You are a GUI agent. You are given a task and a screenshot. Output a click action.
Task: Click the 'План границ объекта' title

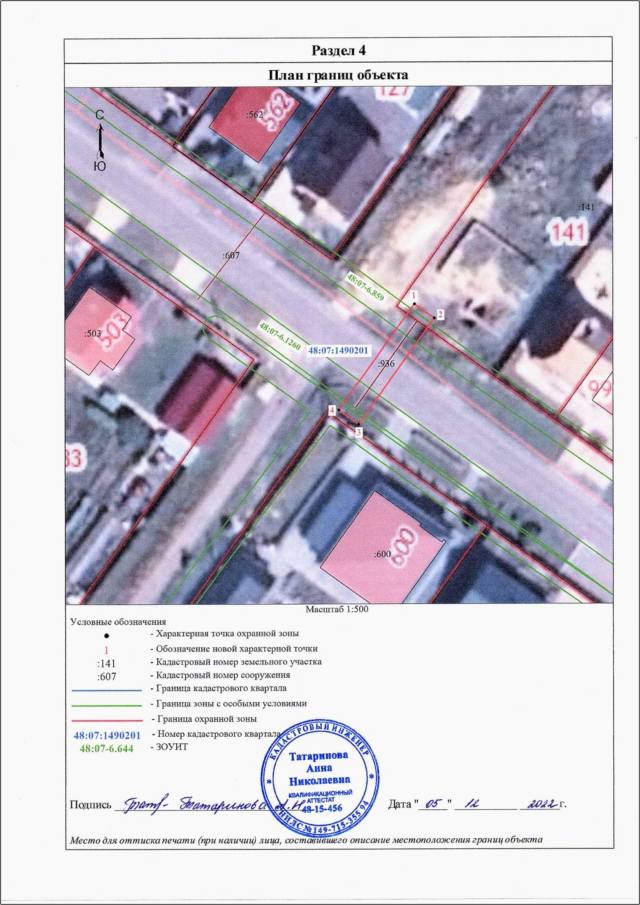click(339, 75)
